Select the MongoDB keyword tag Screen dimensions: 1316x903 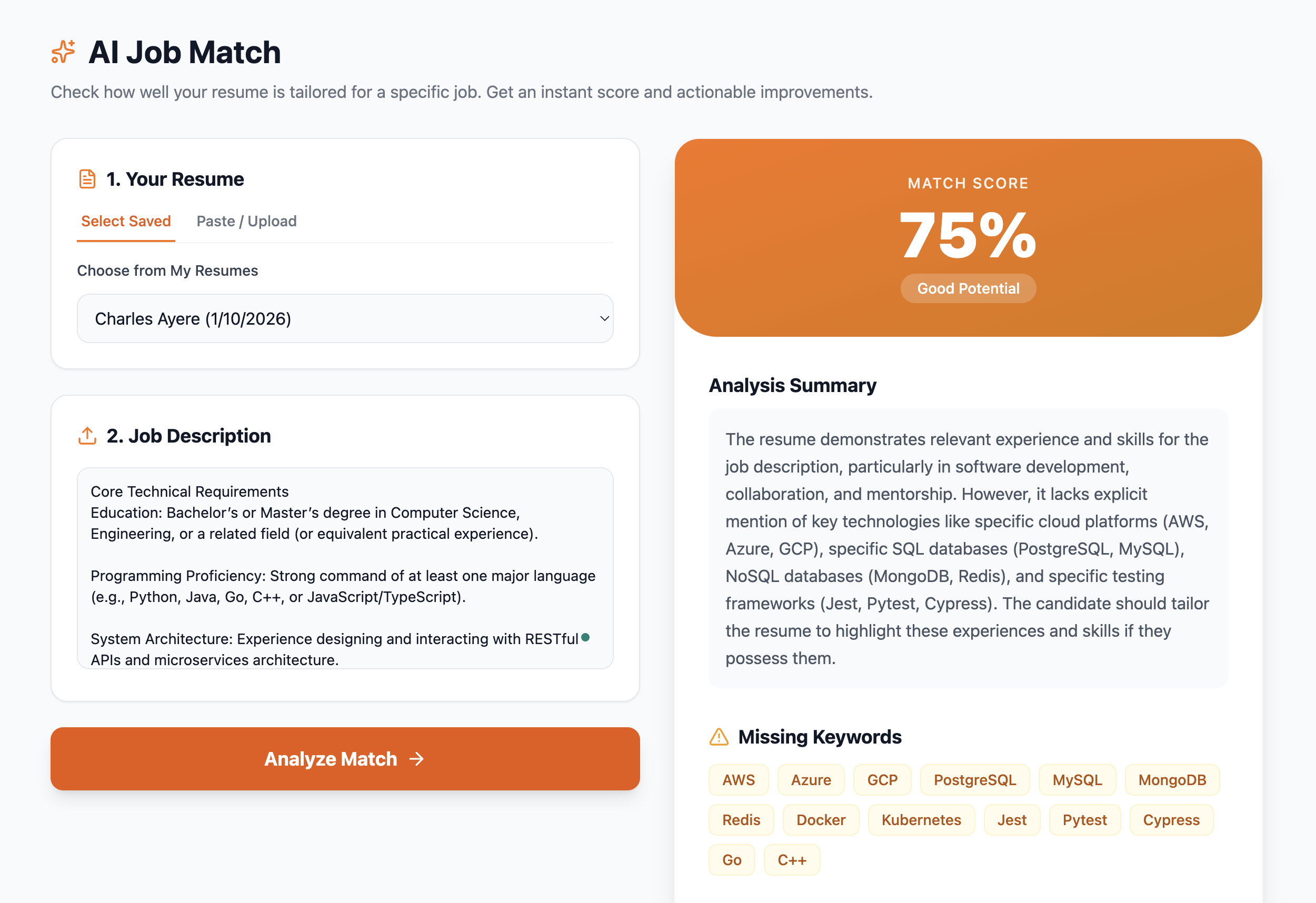pyautogui.click(x=1172, y=779)
